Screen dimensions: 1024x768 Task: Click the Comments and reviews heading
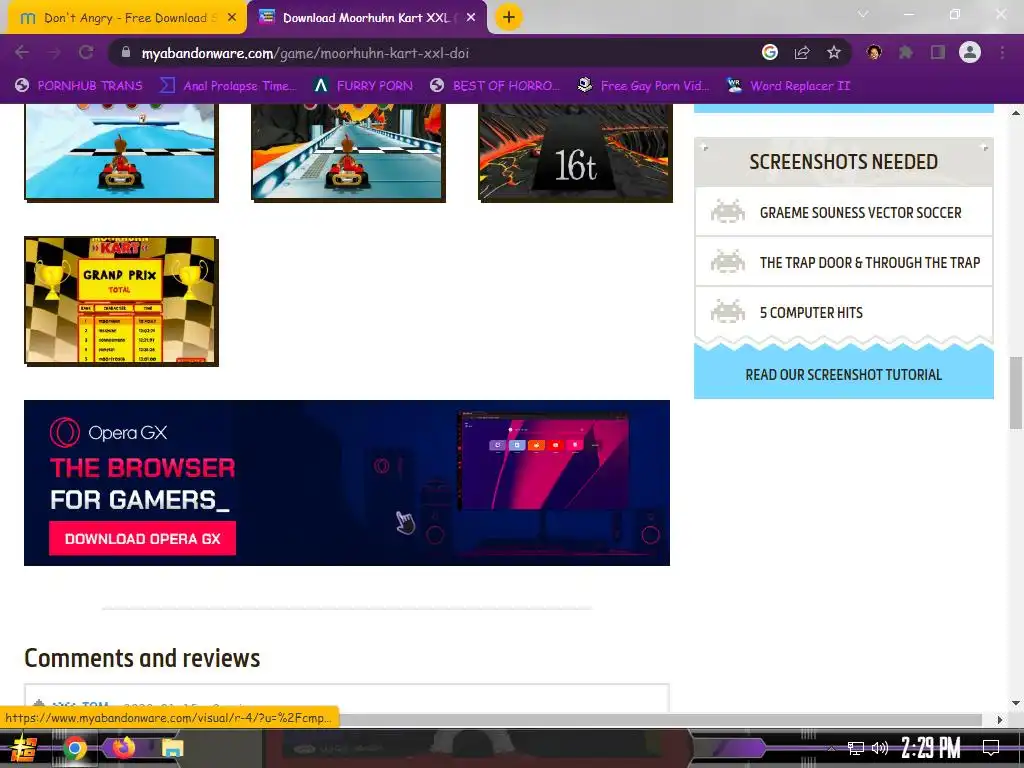pyautogui.click(x=142, y=658)
